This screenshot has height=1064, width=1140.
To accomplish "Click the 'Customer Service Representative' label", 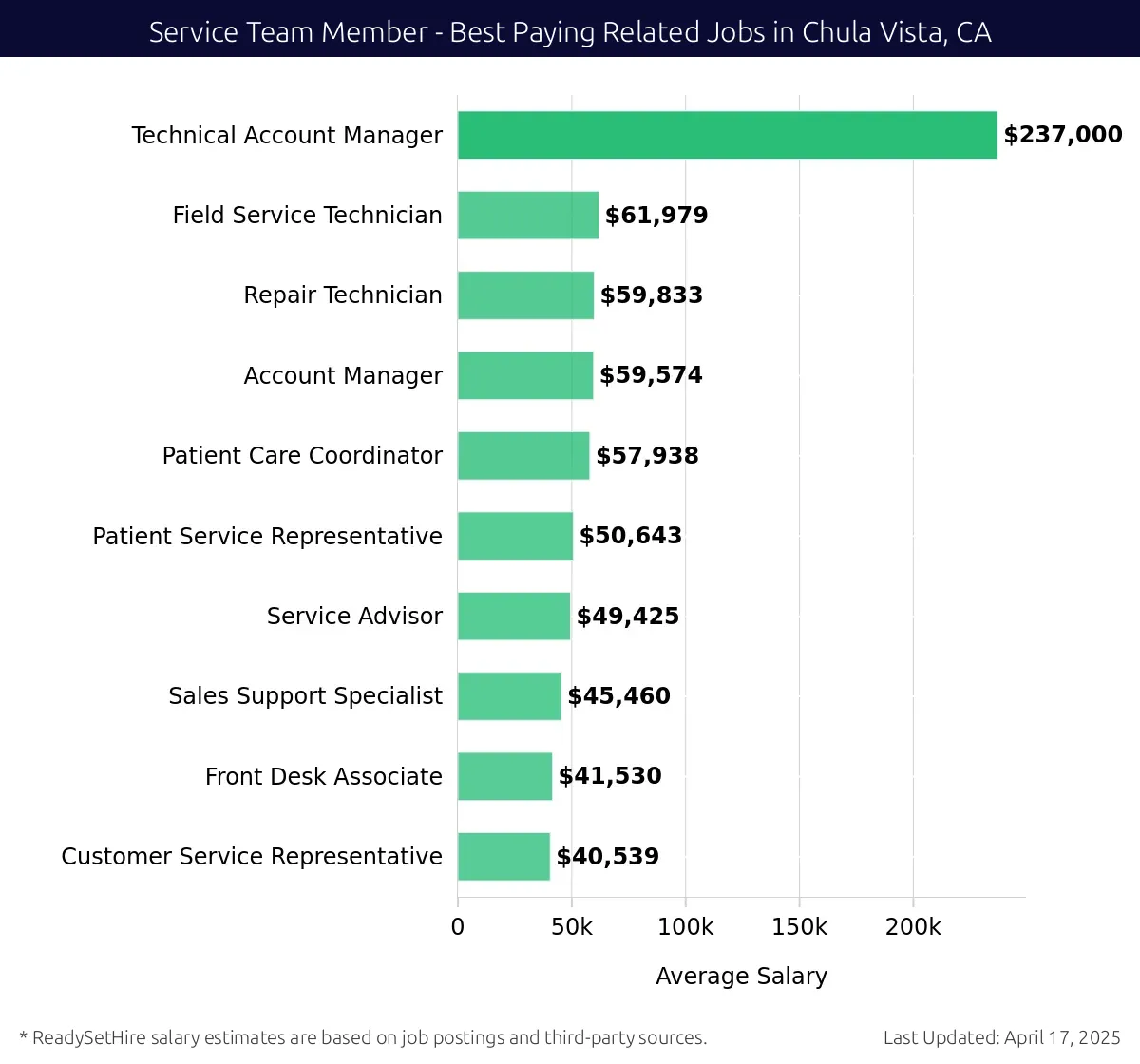I will click(x=252, y=857).
